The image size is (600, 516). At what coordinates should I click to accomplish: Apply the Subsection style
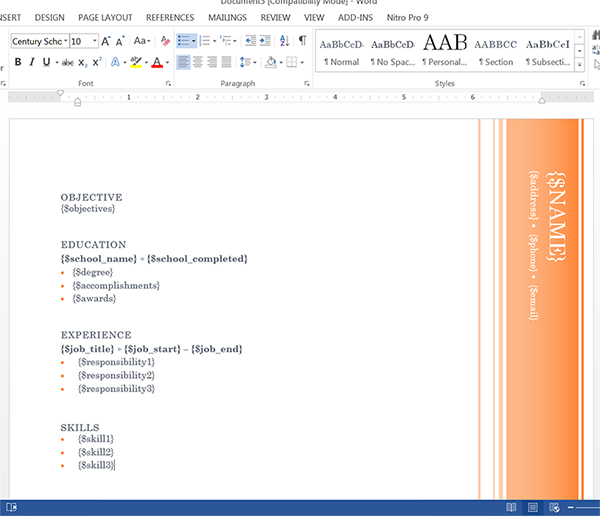click(548, 51)
